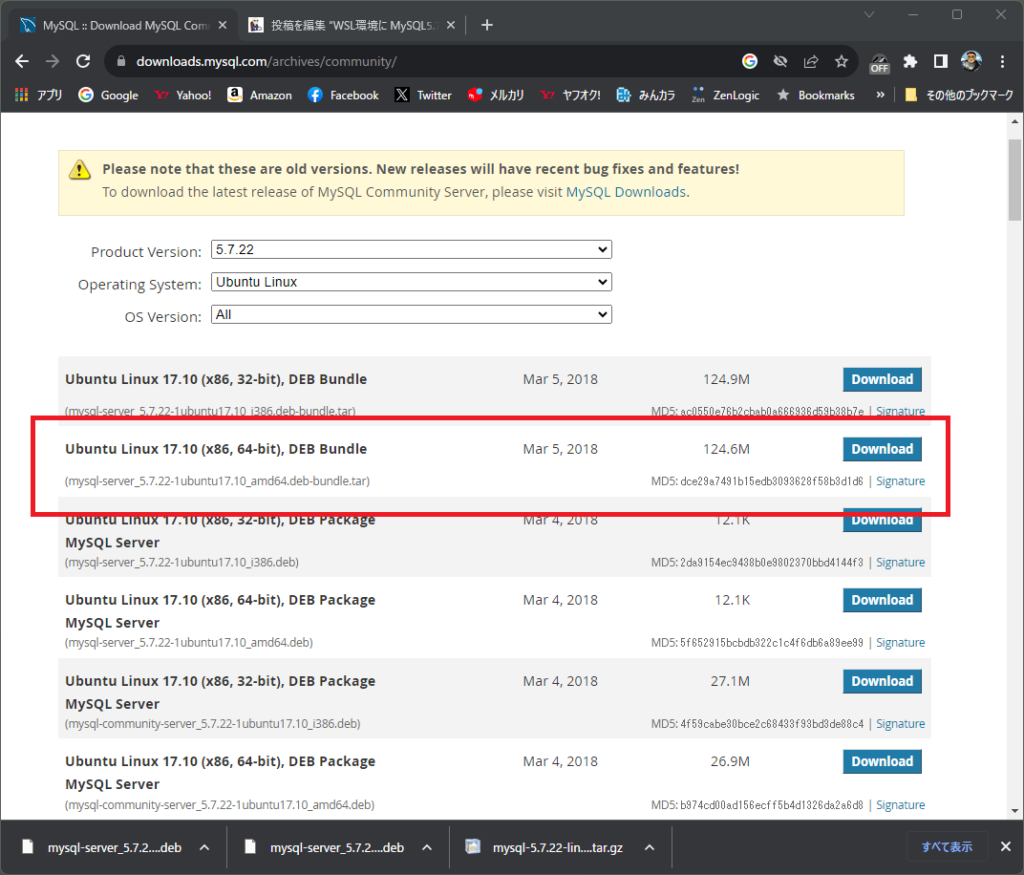Open Signature for community-server amd64.deb

coord(900,804)
